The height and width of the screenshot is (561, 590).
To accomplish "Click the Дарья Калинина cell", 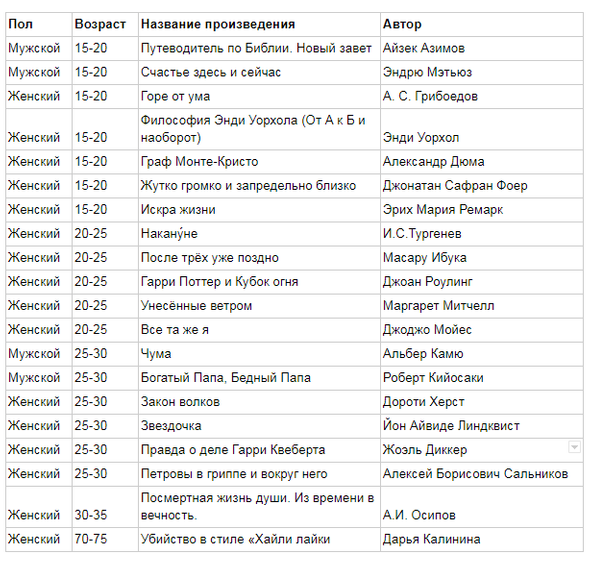I will 482,540.
